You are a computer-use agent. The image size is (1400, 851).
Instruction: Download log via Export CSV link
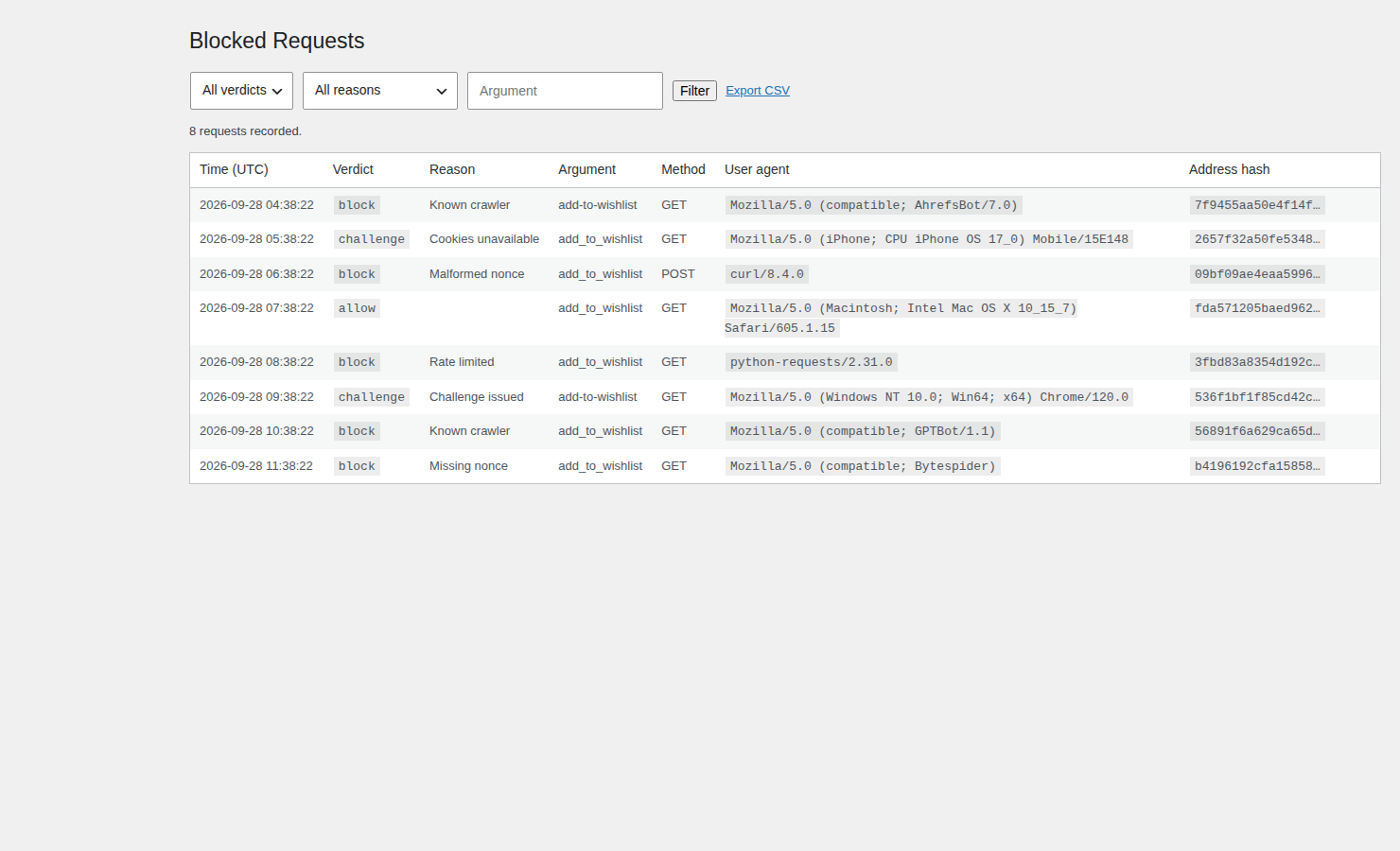pos(758,91)
